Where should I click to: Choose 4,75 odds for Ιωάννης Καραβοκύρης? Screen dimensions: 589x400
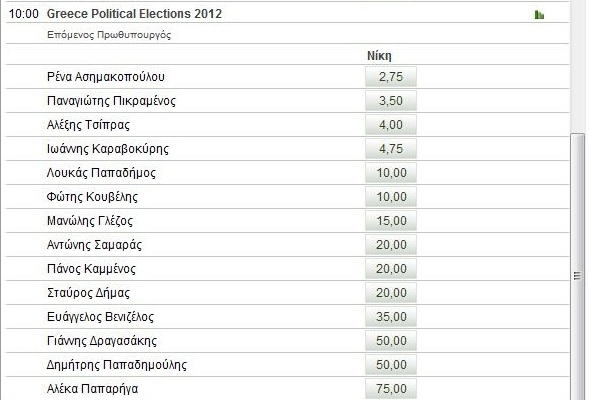(391, 149)
